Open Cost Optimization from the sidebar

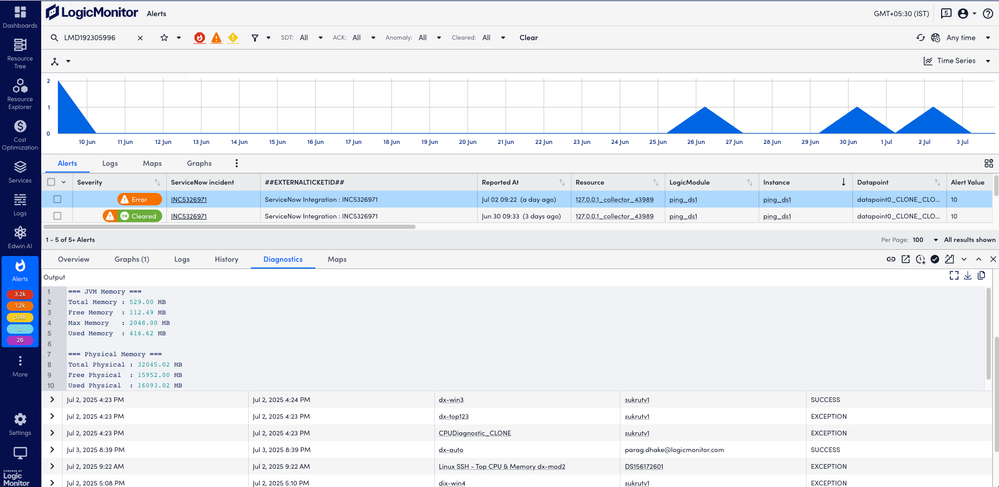click(x=20, y=135)
